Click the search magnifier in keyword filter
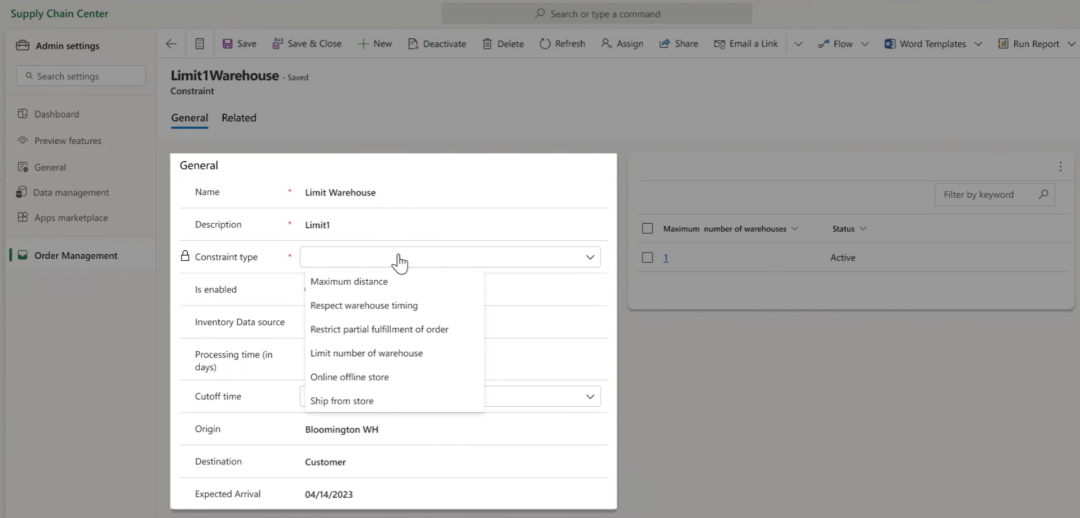This screenshot has width=1080, height=518. click(x=1044, y=195)
